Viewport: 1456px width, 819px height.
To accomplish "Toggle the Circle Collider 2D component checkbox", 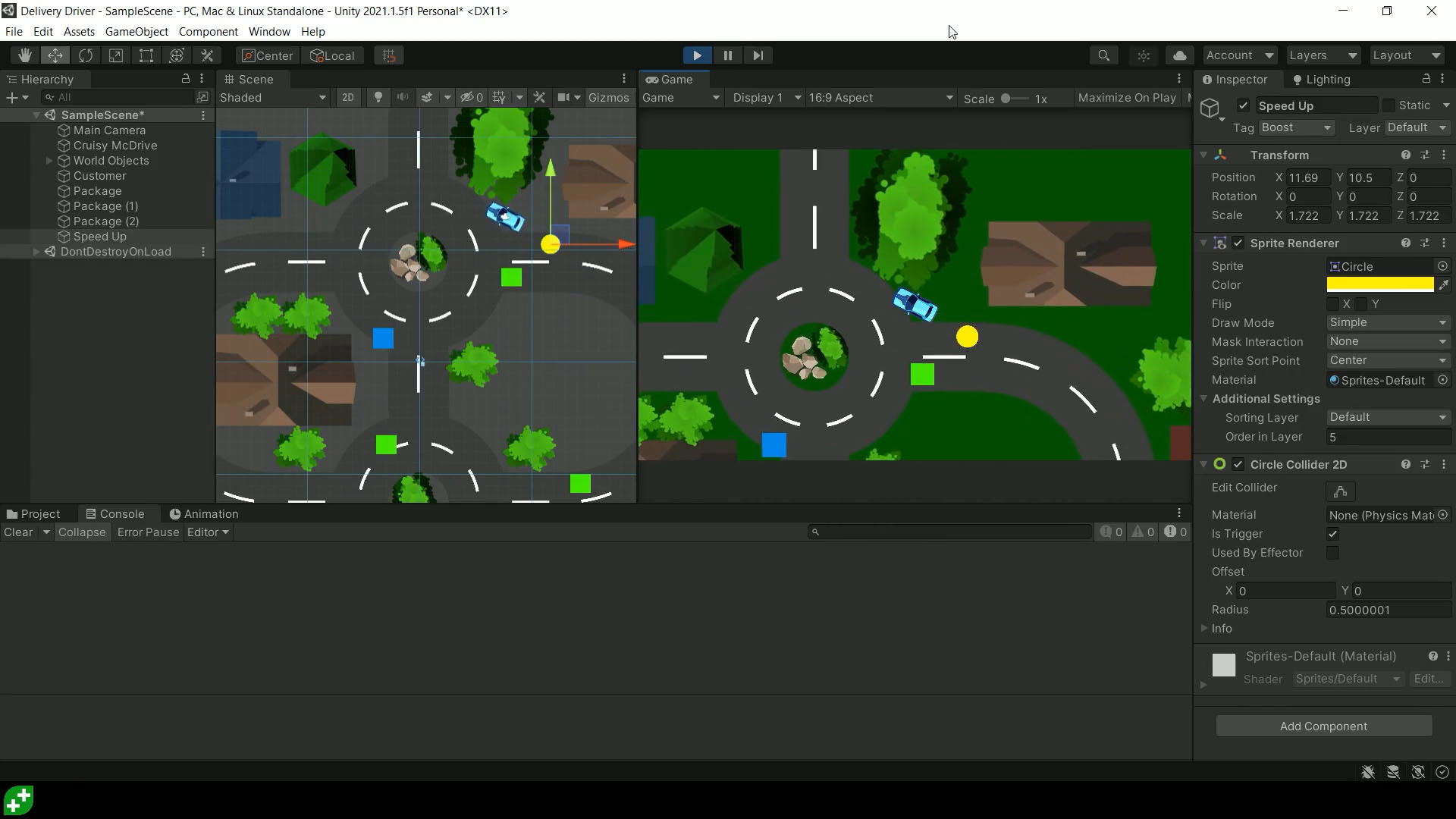I will 1238,464.
